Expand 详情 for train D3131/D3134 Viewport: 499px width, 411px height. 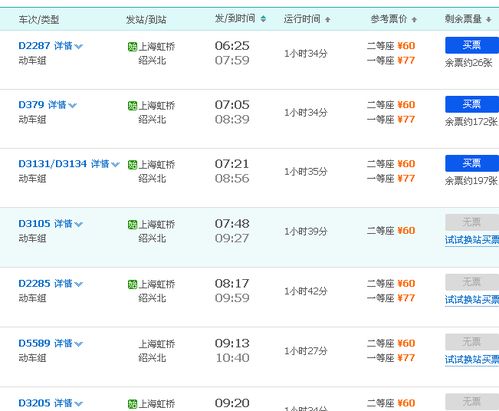(x=105, y=164)
